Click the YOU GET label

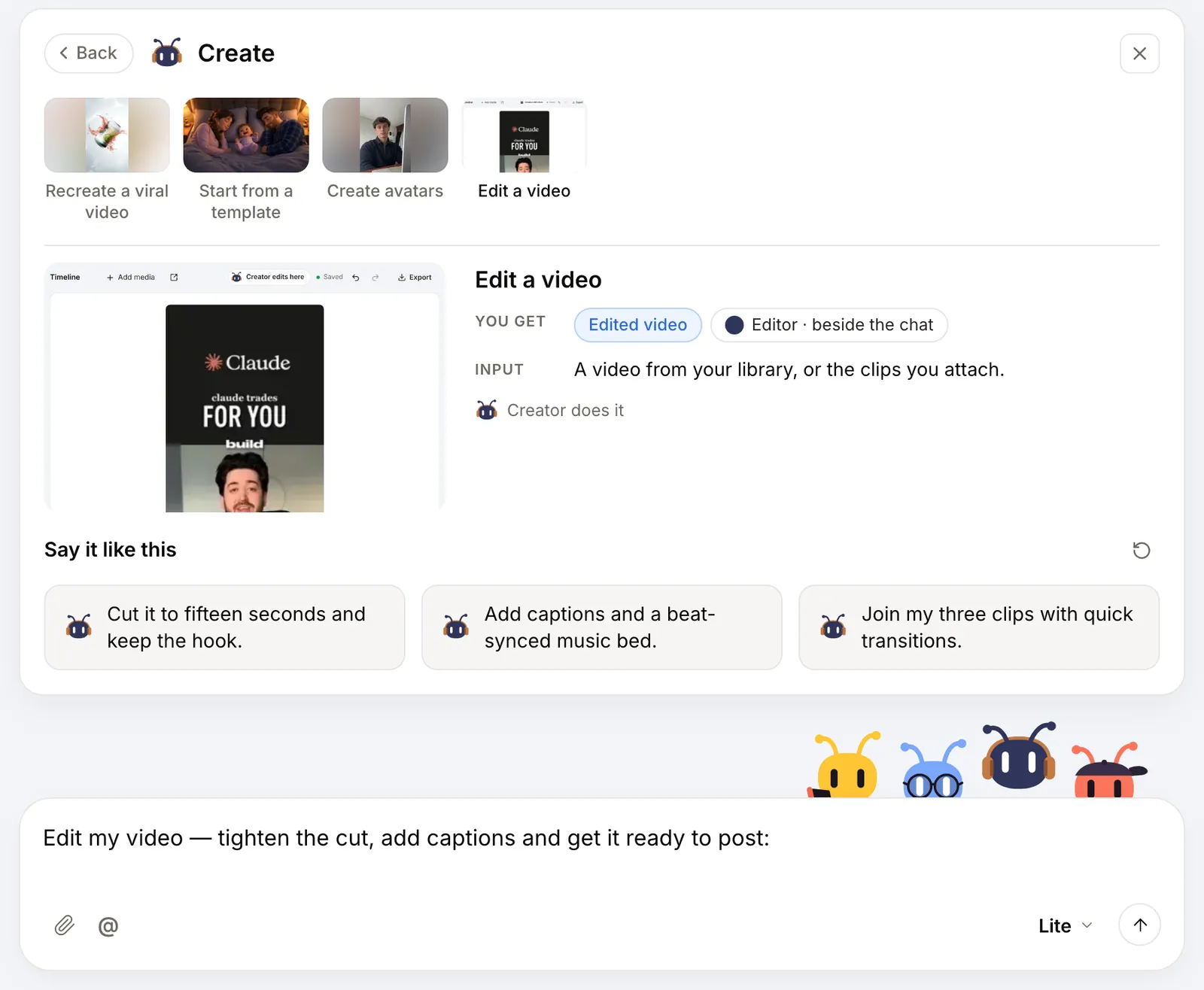coord(510,321)
